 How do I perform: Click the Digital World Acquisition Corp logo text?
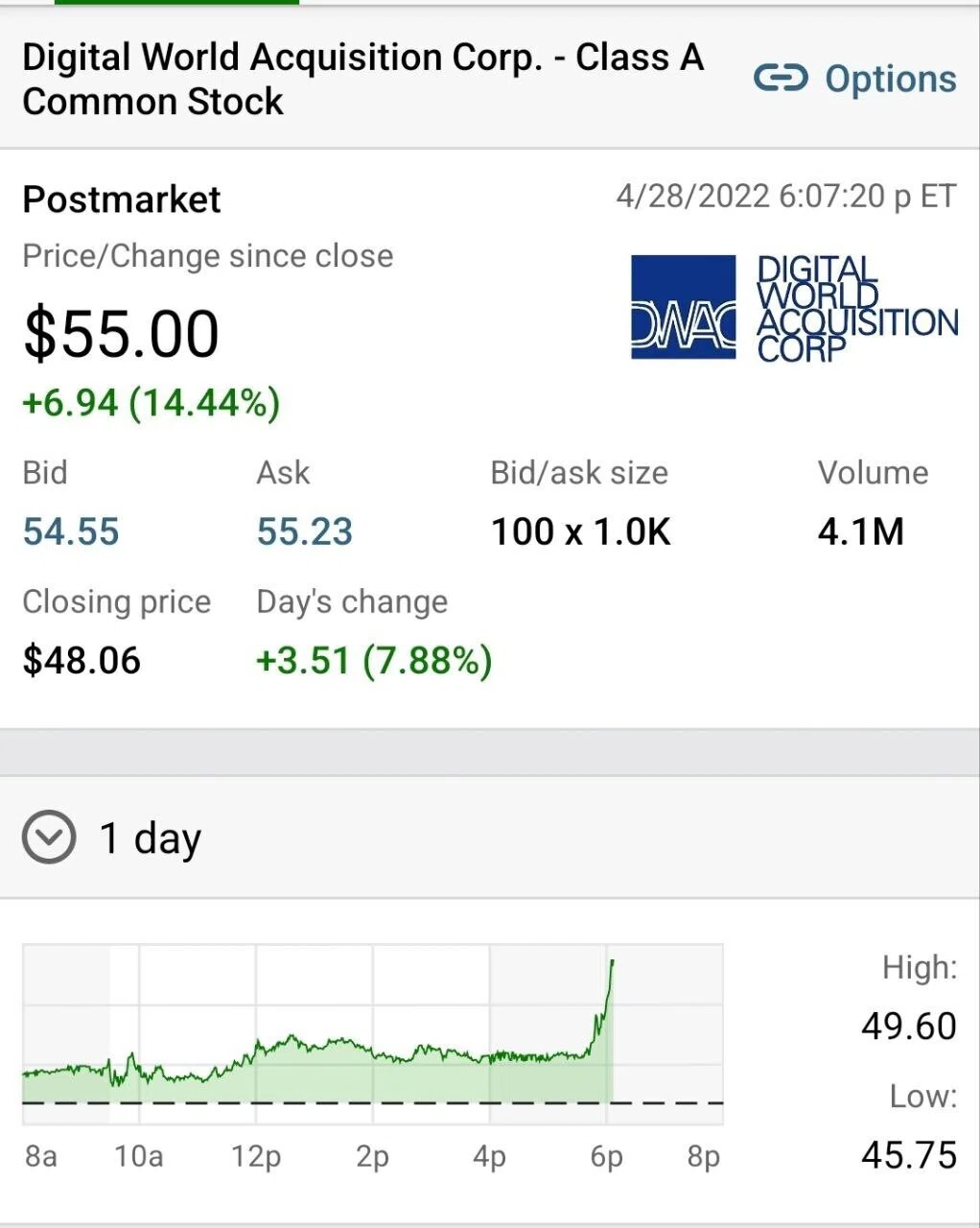pos(856,308)
